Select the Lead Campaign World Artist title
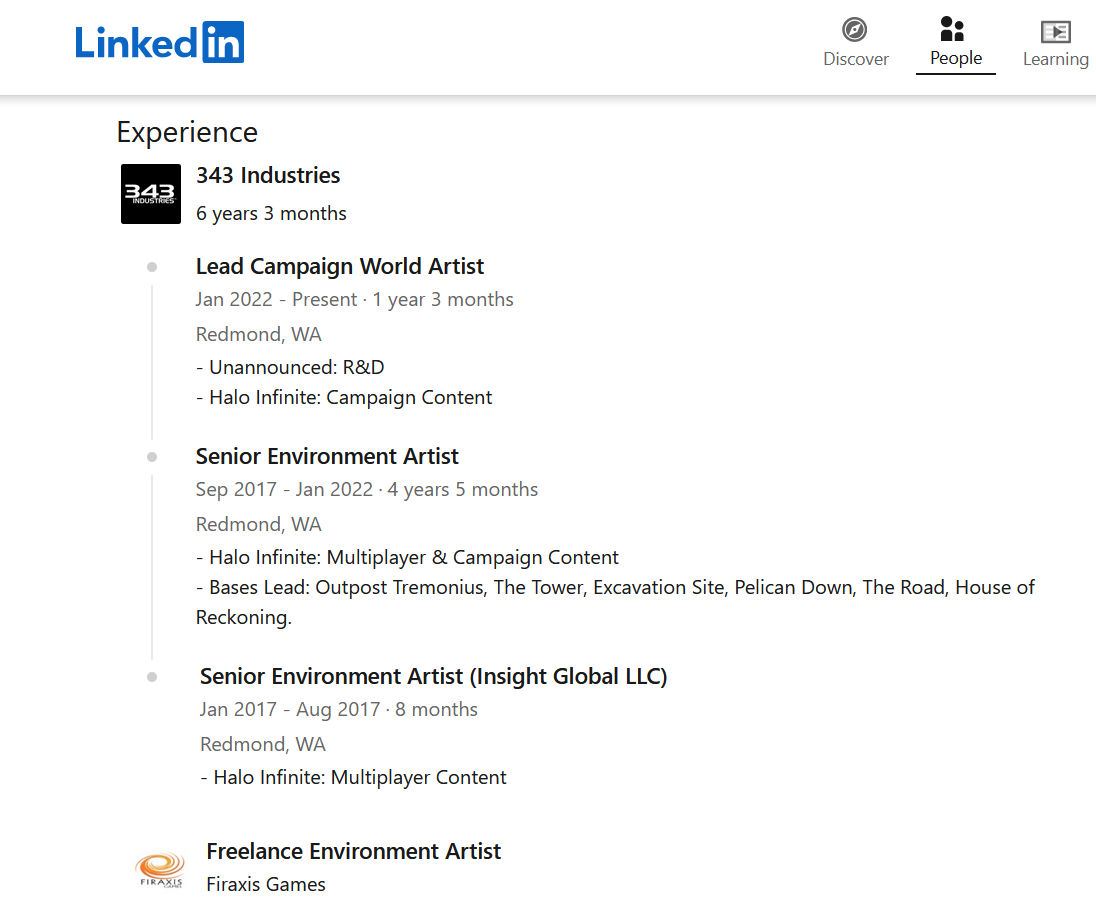Screen dimensions: 1096x901 pyautogui.click(x=340, y=266)
